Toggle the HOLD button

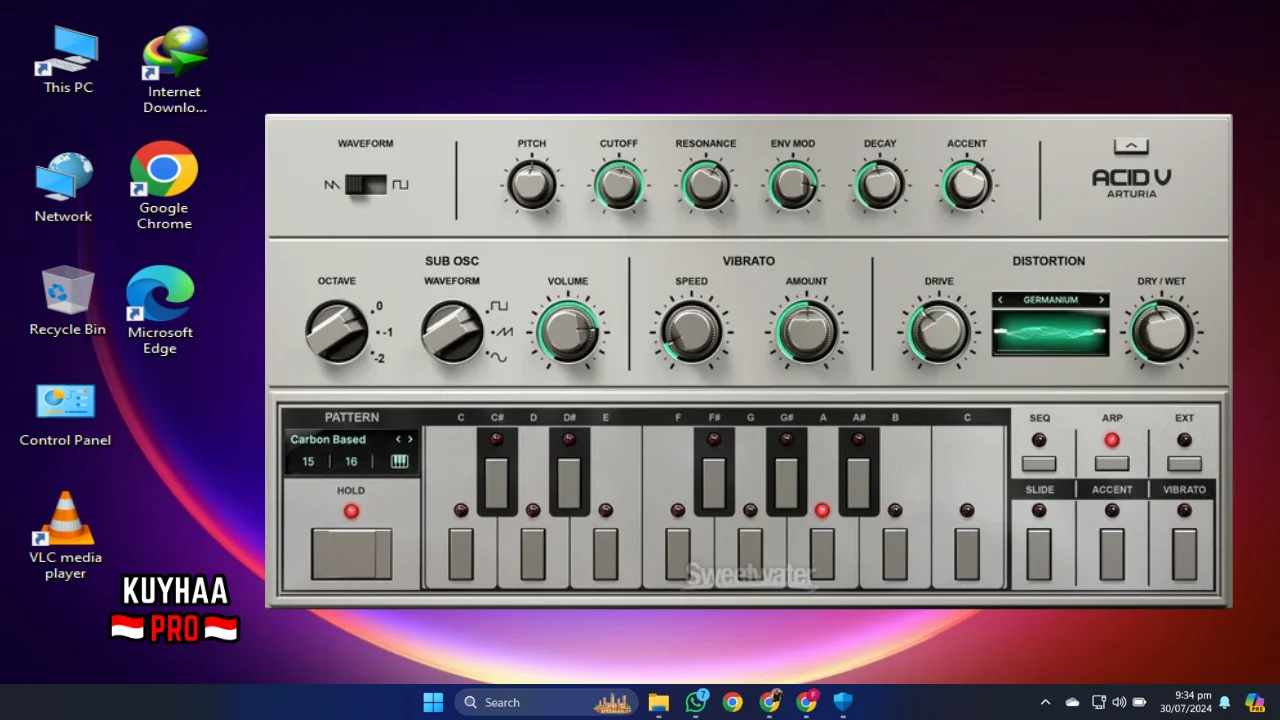pyautogui.click(x=351, y=554)
